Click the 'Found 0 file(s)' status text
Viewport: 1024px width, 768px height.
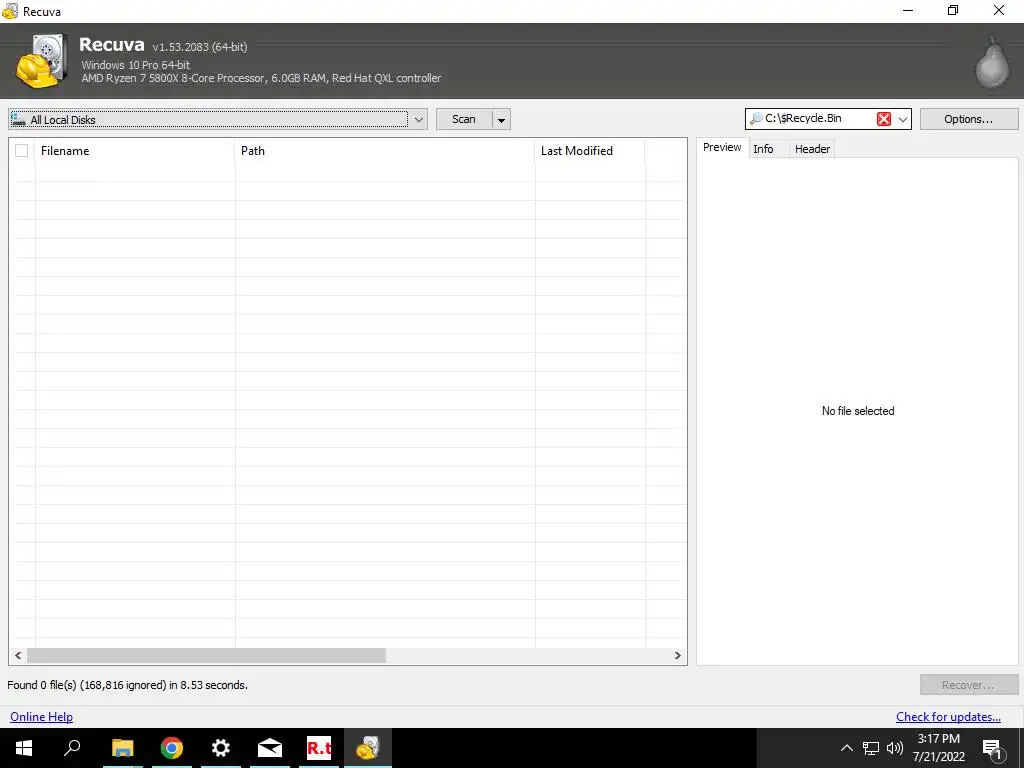pyautogui.click(x=127, y=685)
